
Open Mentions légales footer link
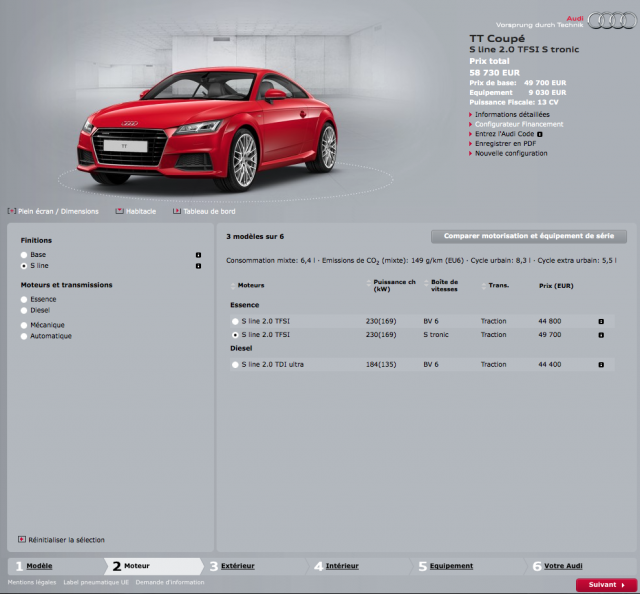(32, 582)
